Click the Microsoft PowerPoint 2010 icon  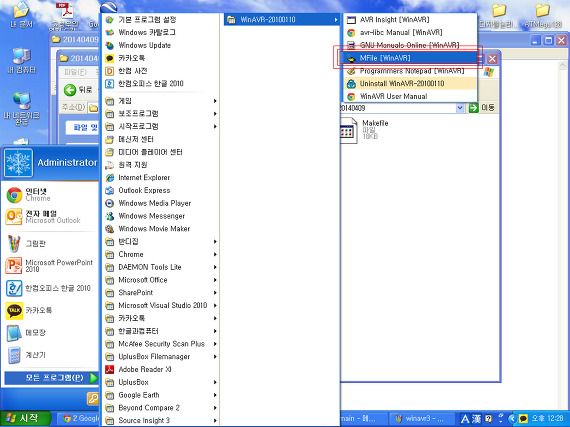pyautogui.click(x=14, y=266)
